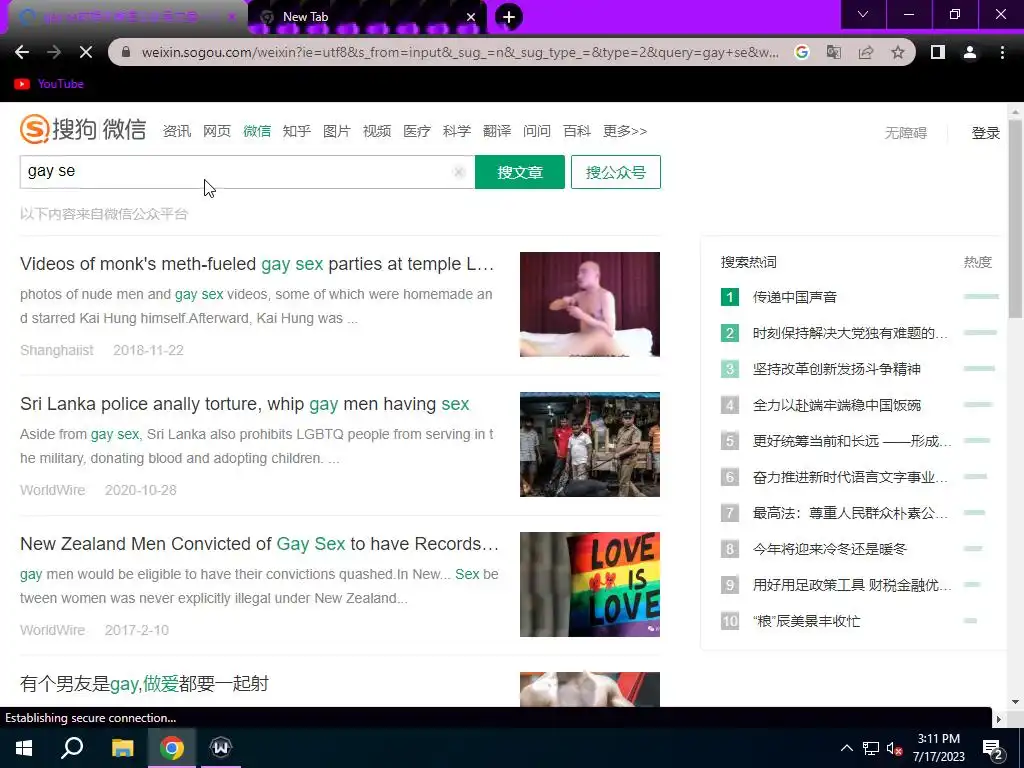1024x768 pixels.
Task: Click WorldWire source dated 2017-2-10
Action: click(52, 630)
